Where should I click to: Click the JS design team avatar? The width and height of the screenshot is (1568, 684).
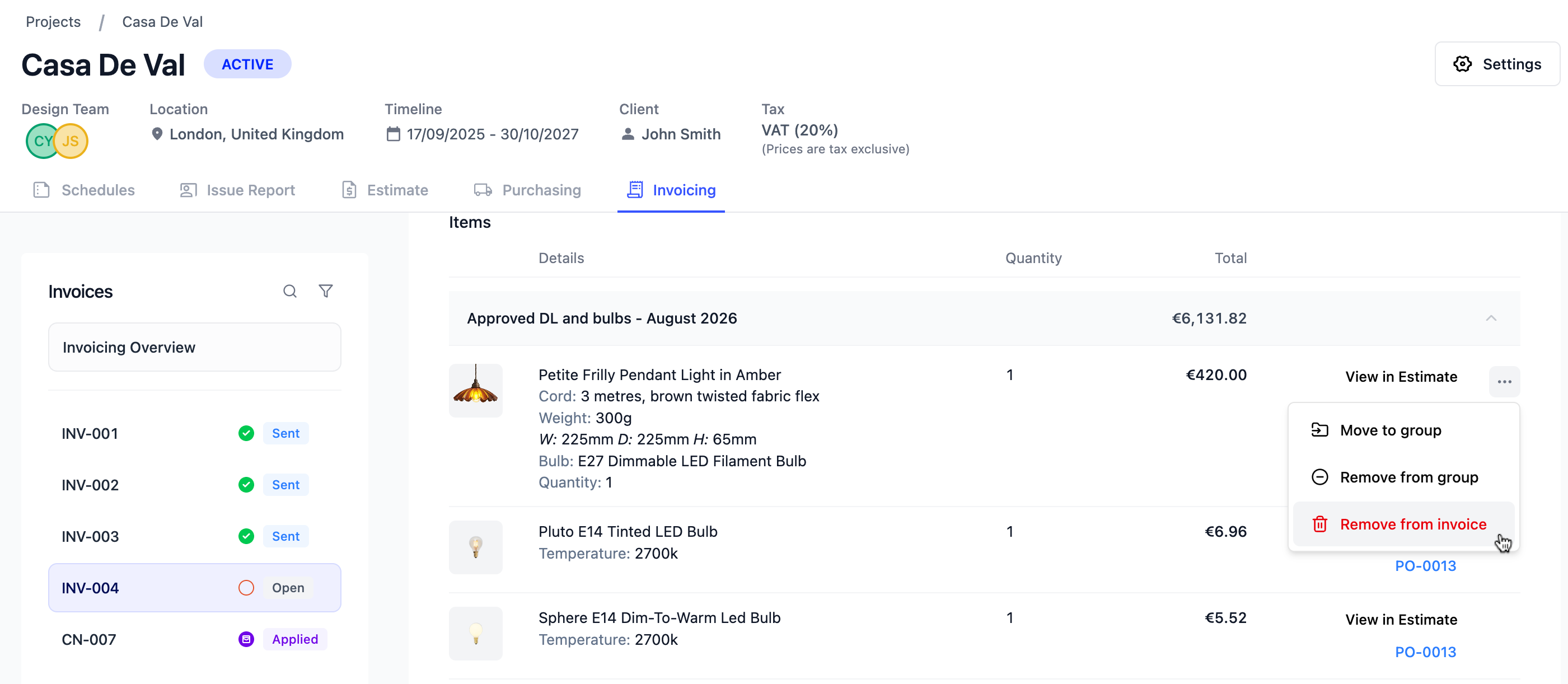[71, 141]
